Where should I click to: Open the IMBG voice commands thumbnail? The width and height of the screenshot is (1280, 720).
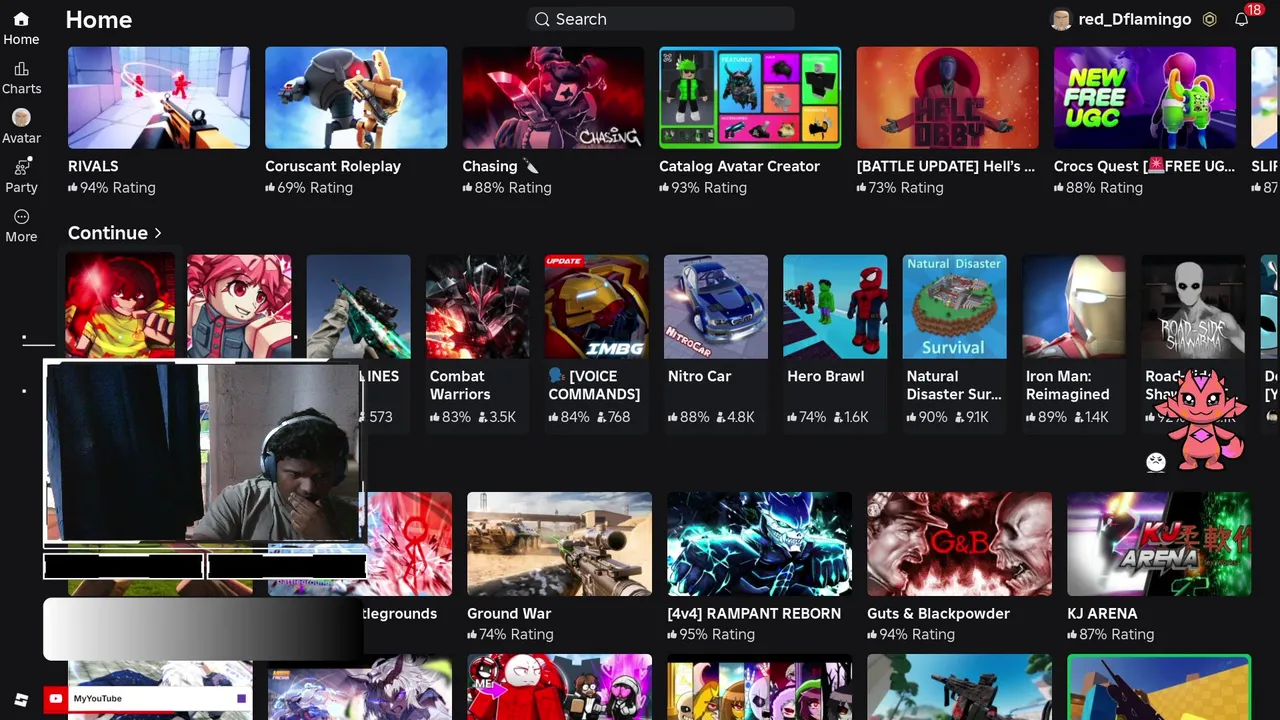(x=597, y=306)
